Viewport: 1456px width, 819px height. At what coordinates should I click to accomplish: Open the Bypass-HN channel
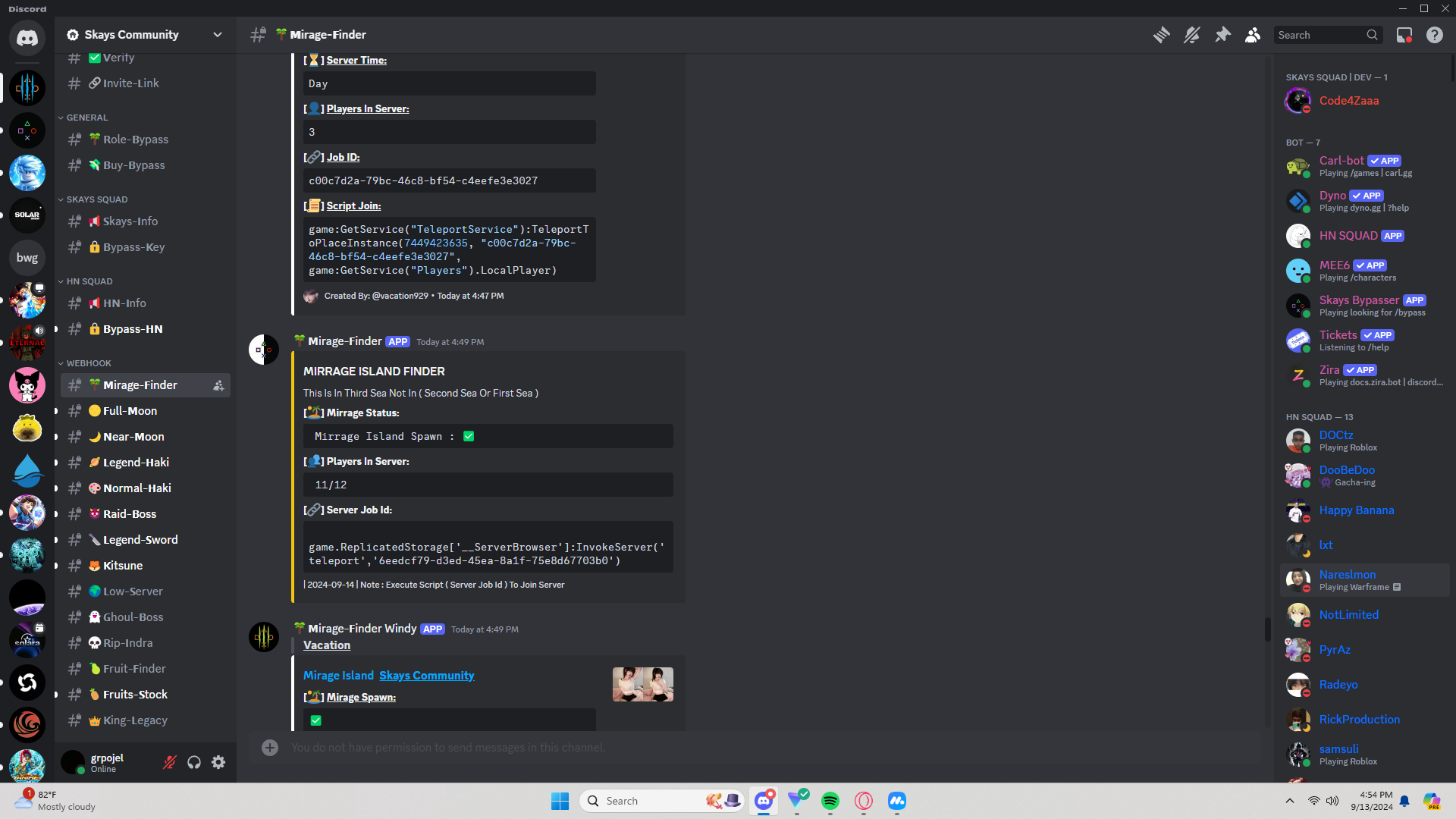pos(146,329)
